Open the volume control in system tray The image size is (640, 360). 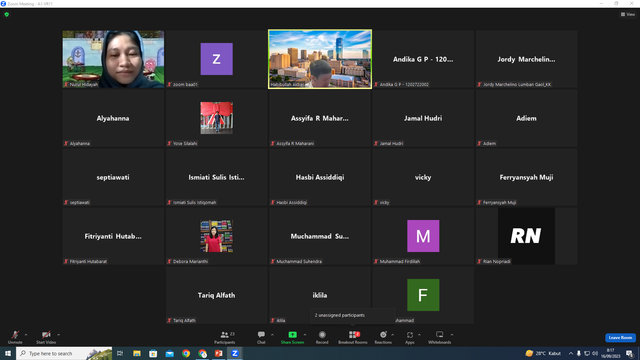click(595, 353)
